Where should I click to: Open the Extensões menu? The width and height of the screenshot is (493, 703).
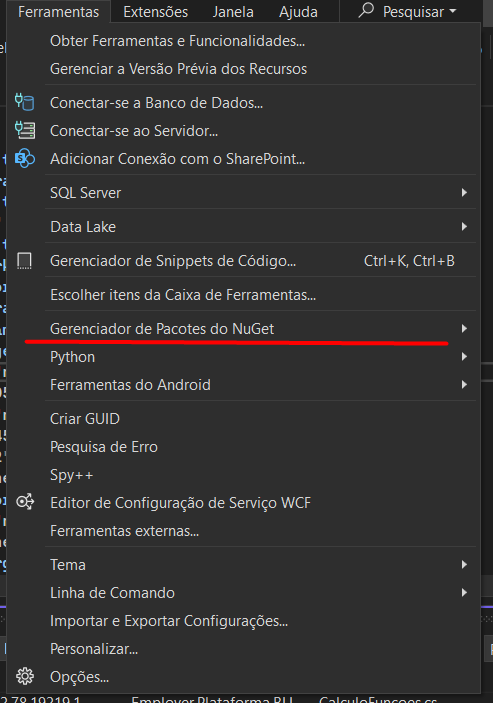click(x=156, y=12)
